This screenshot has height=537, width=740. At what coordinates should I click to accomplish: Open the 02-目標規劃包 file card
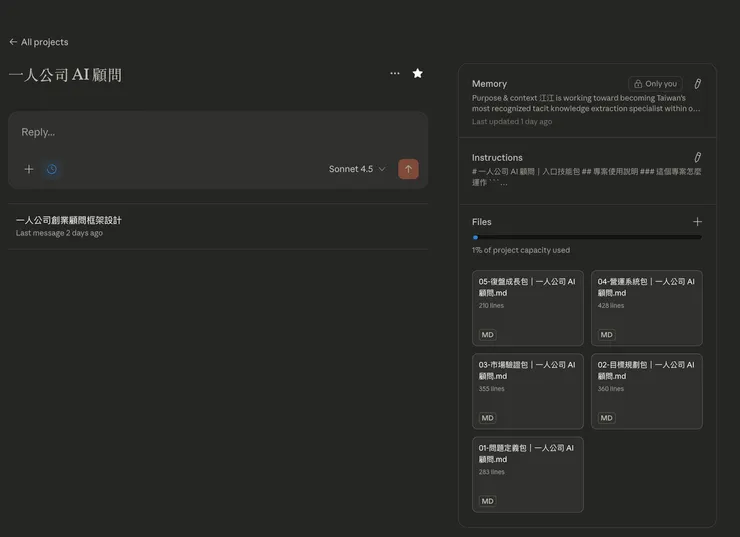[647, 391]
